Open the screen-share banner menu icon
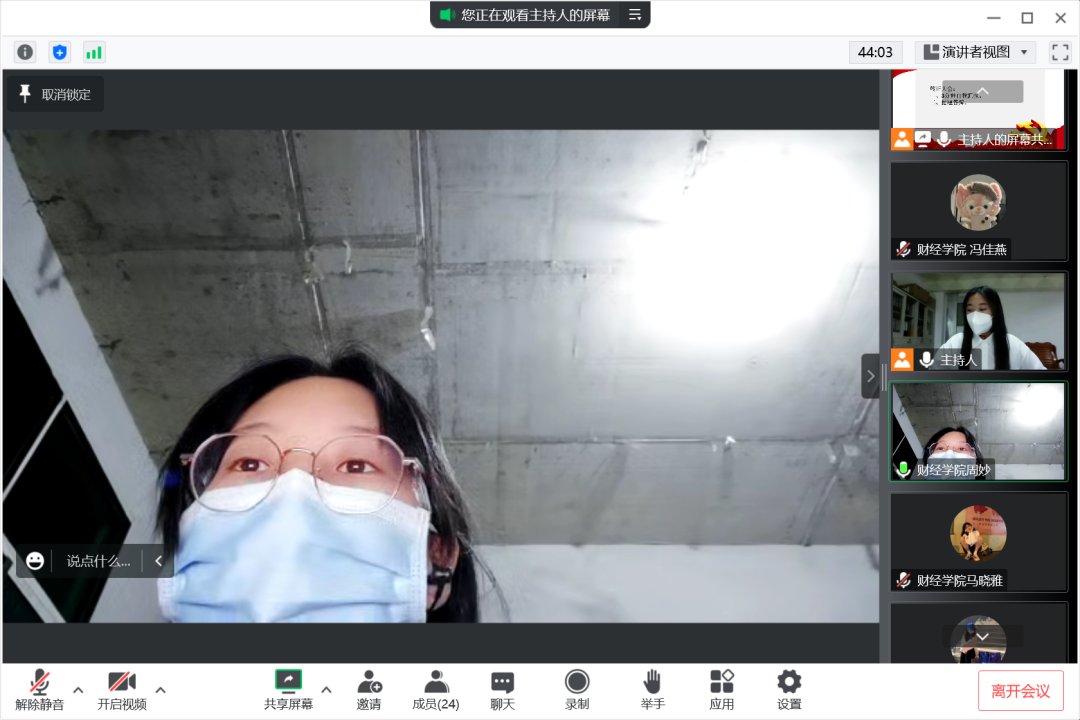Screen dimensions: 1080x720 (635, 14)
